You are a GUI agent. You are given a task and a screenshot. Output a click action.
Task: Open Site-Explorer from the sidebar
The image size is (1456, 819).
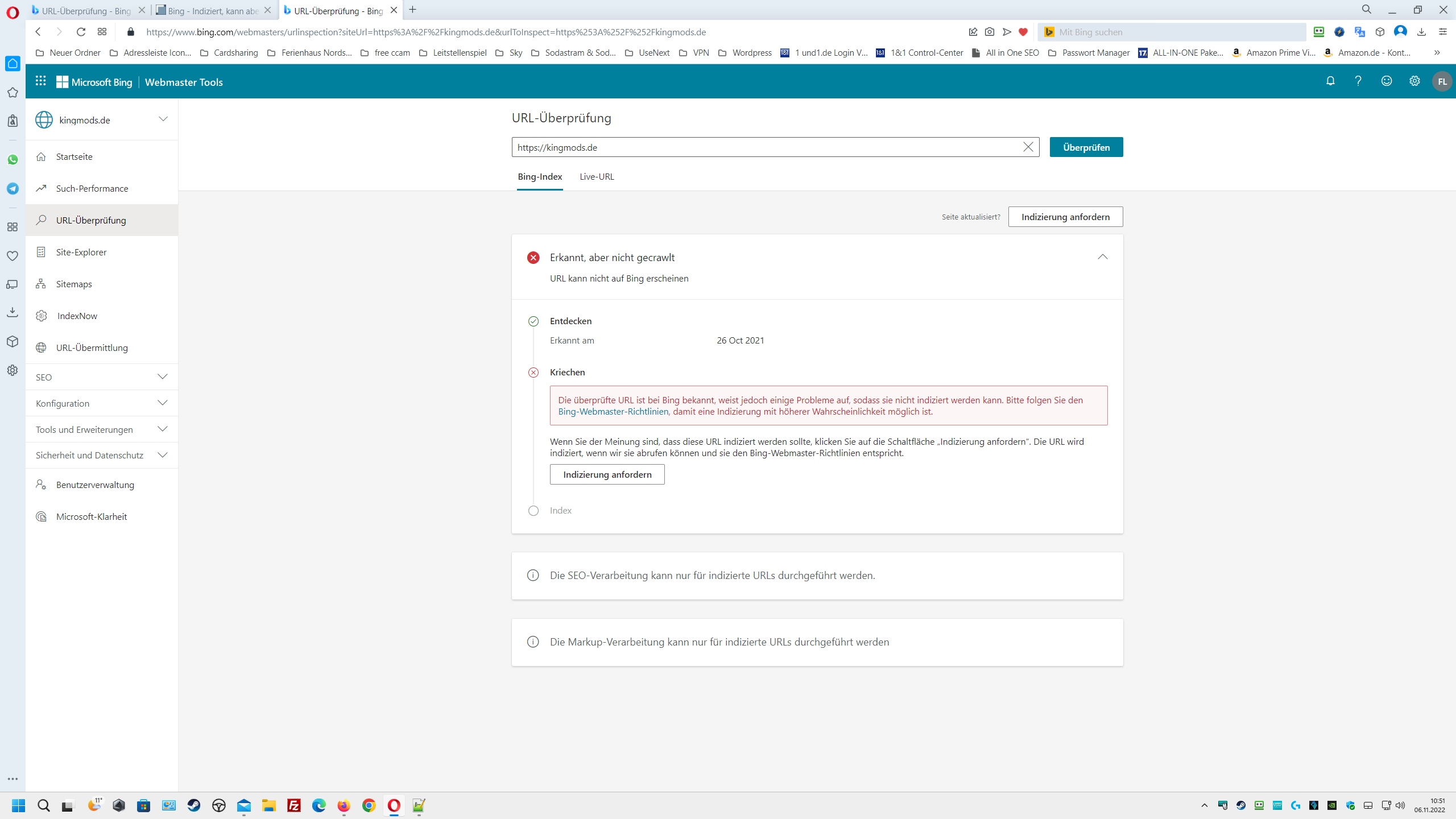81,252
